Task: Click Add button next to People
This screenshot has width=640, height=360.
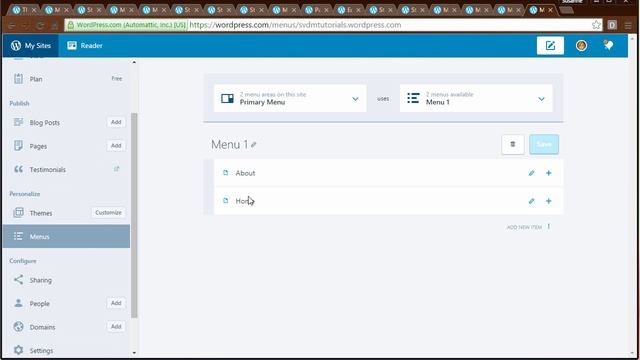Action: pyautogui.click(x=116, y=303)
